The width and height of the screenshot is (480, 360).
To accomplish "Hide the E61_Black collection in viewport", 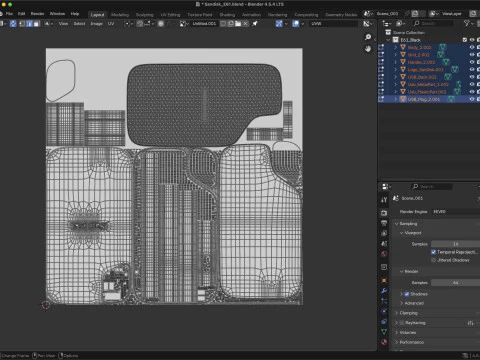I will (472, 40).
